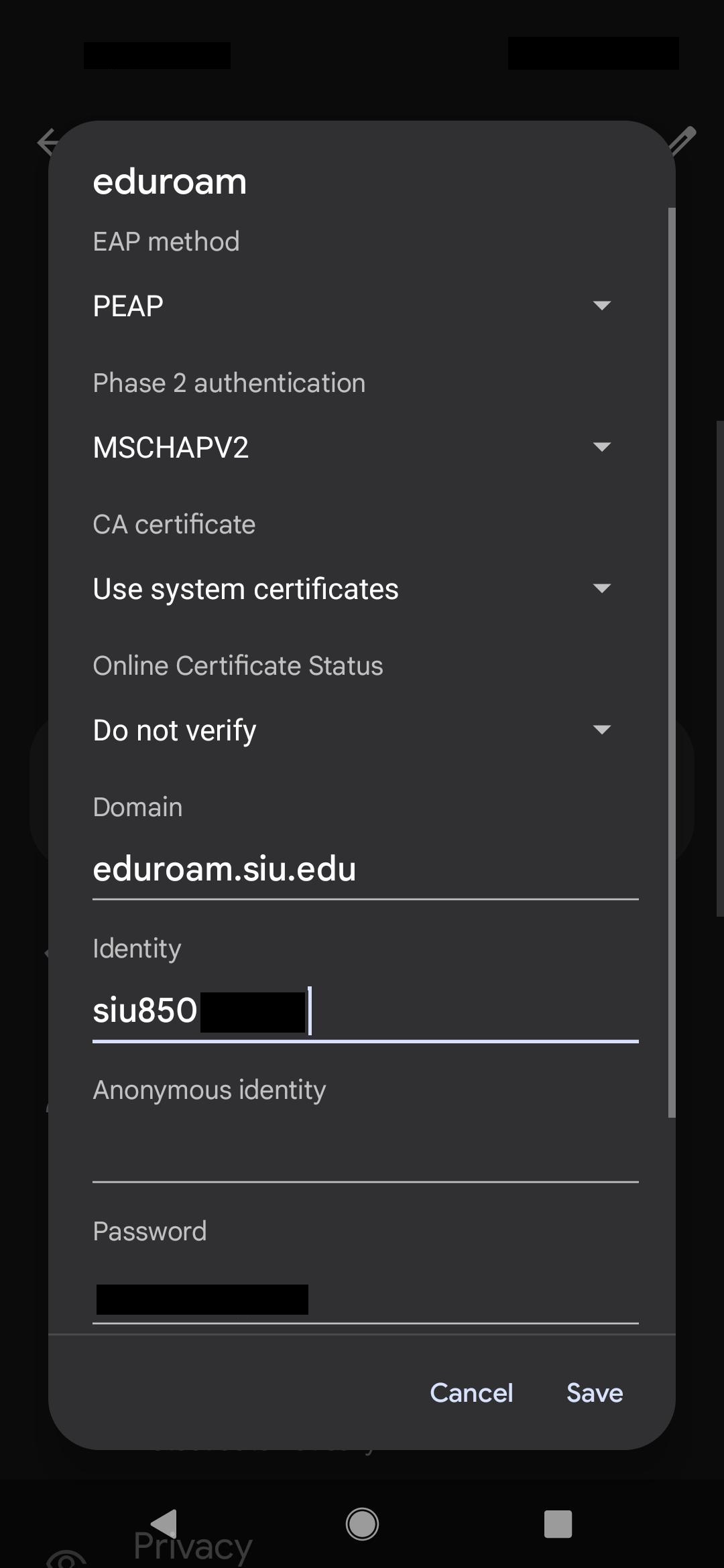Cancel the eduroam configuration
This screenshot has width=724, height=1568.
471,1392
